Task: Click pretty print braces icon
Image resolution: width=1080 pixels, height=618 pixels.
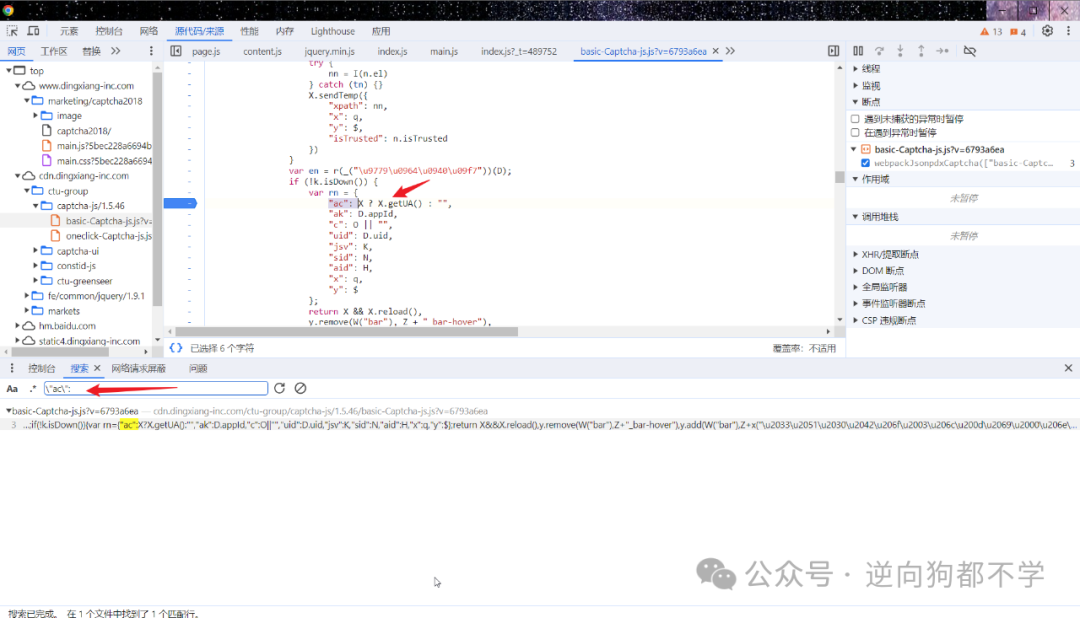Action: (176, 348)
